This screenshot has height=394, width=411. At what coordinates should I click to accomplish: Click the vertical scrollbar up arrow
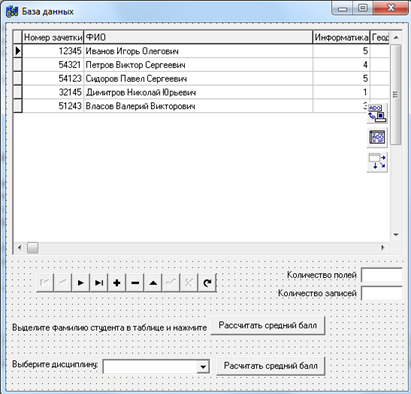(396, 37)
